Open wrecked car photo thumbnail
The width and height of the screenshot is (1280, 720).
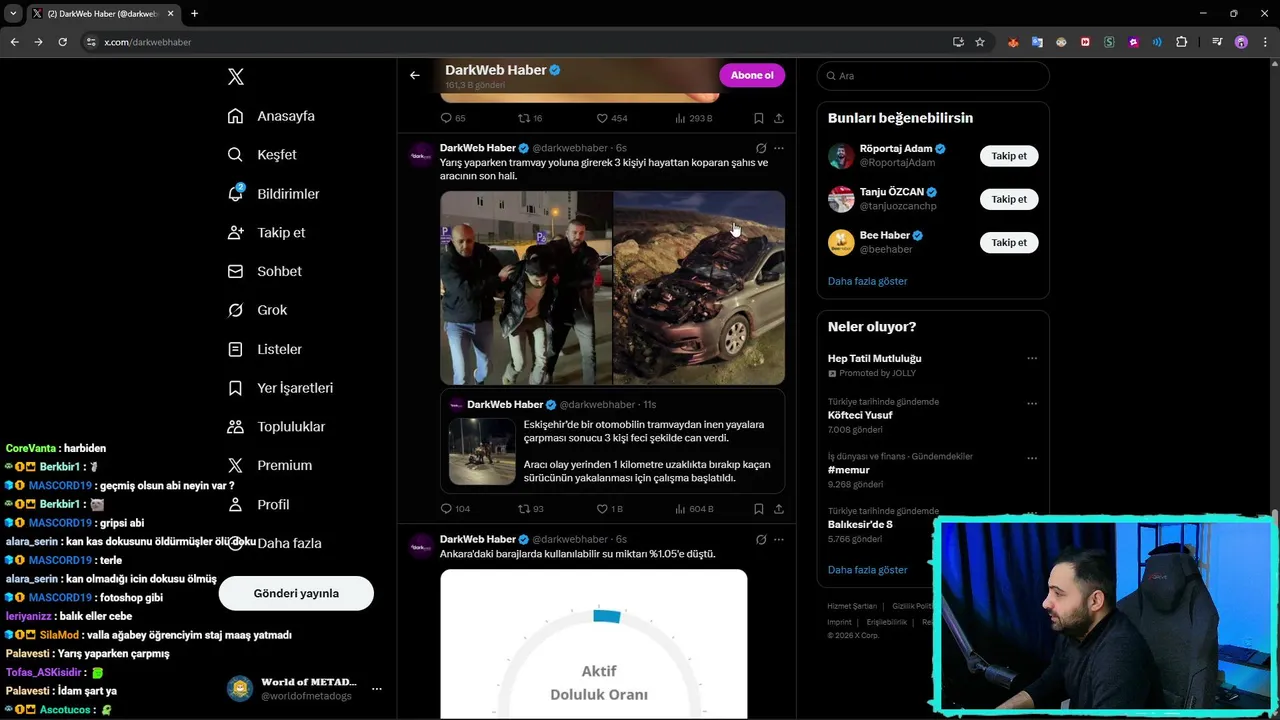tap(699, 288)
